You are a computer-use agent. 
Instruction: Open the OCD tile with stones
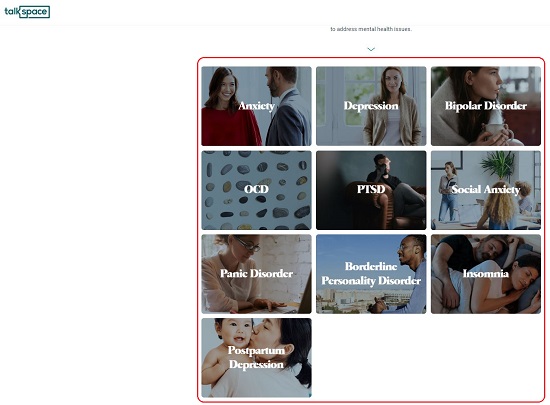click(256, 190)
